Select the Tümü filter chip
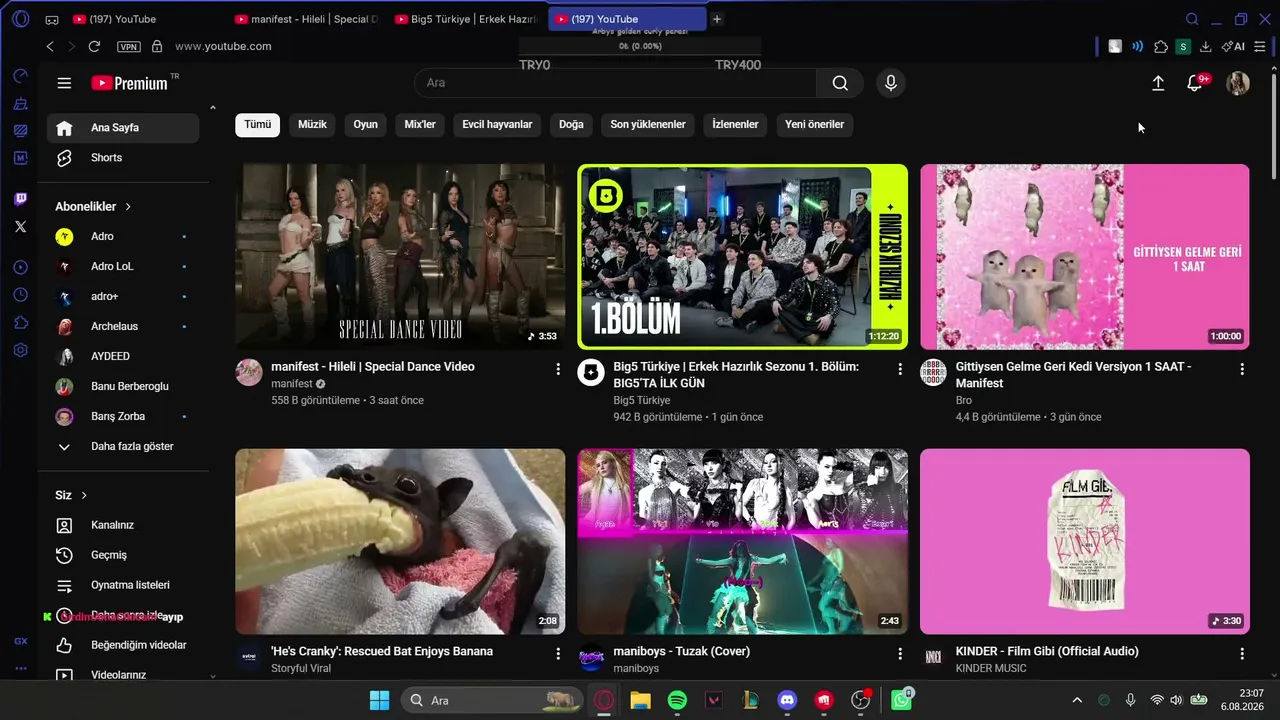This screenshot has height=720, width=1280. click(258, 124)
